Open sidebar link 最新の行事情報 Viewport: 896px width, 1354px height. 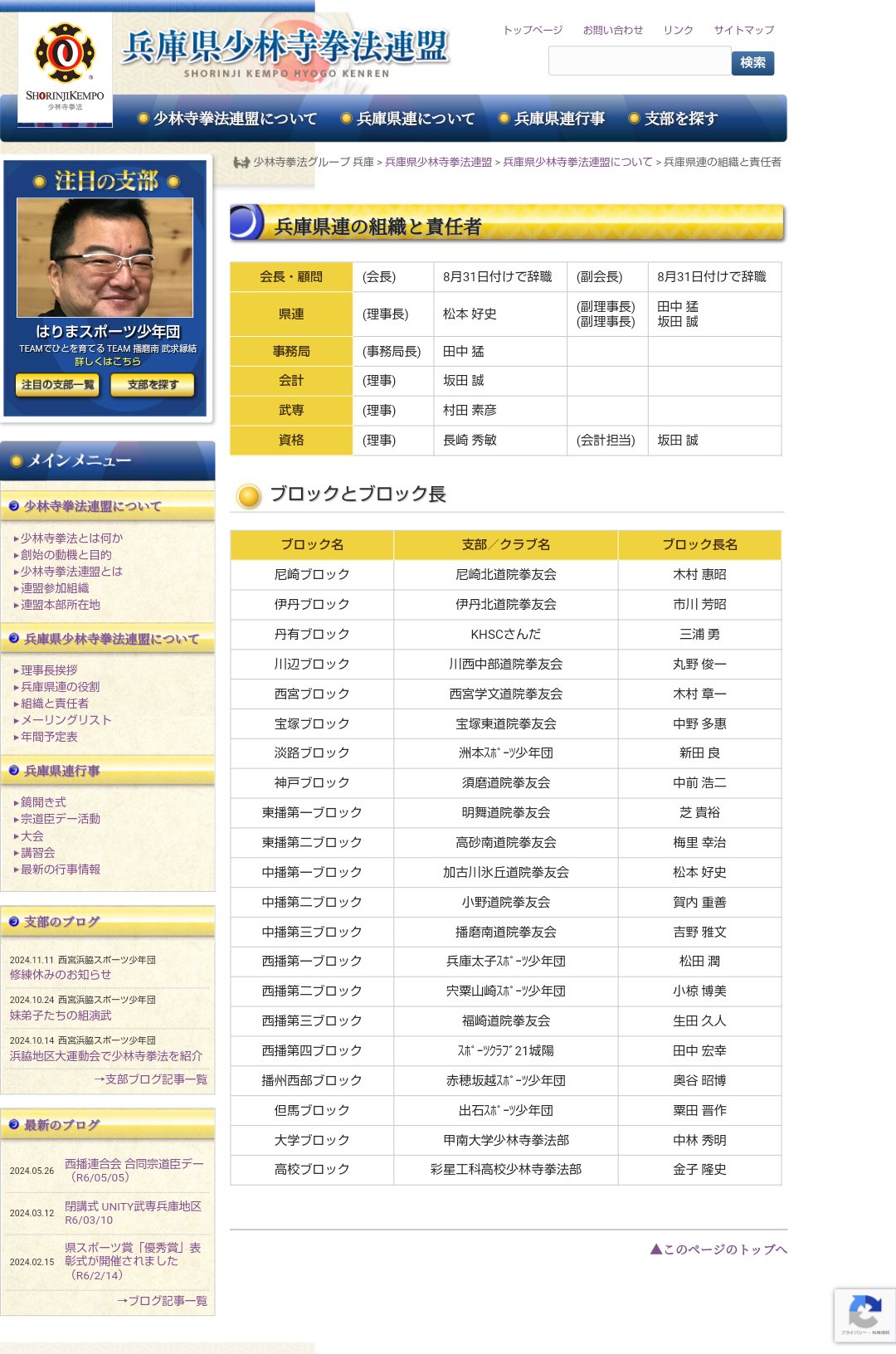[60, 869]
